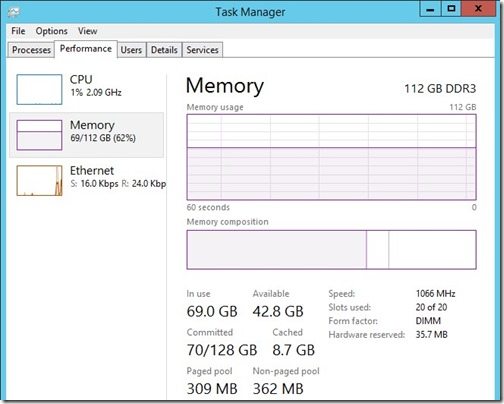This screenshot has height=404, width=504.
Task: Click the in-use segment of Memory composition
Action: coord(277,249)
